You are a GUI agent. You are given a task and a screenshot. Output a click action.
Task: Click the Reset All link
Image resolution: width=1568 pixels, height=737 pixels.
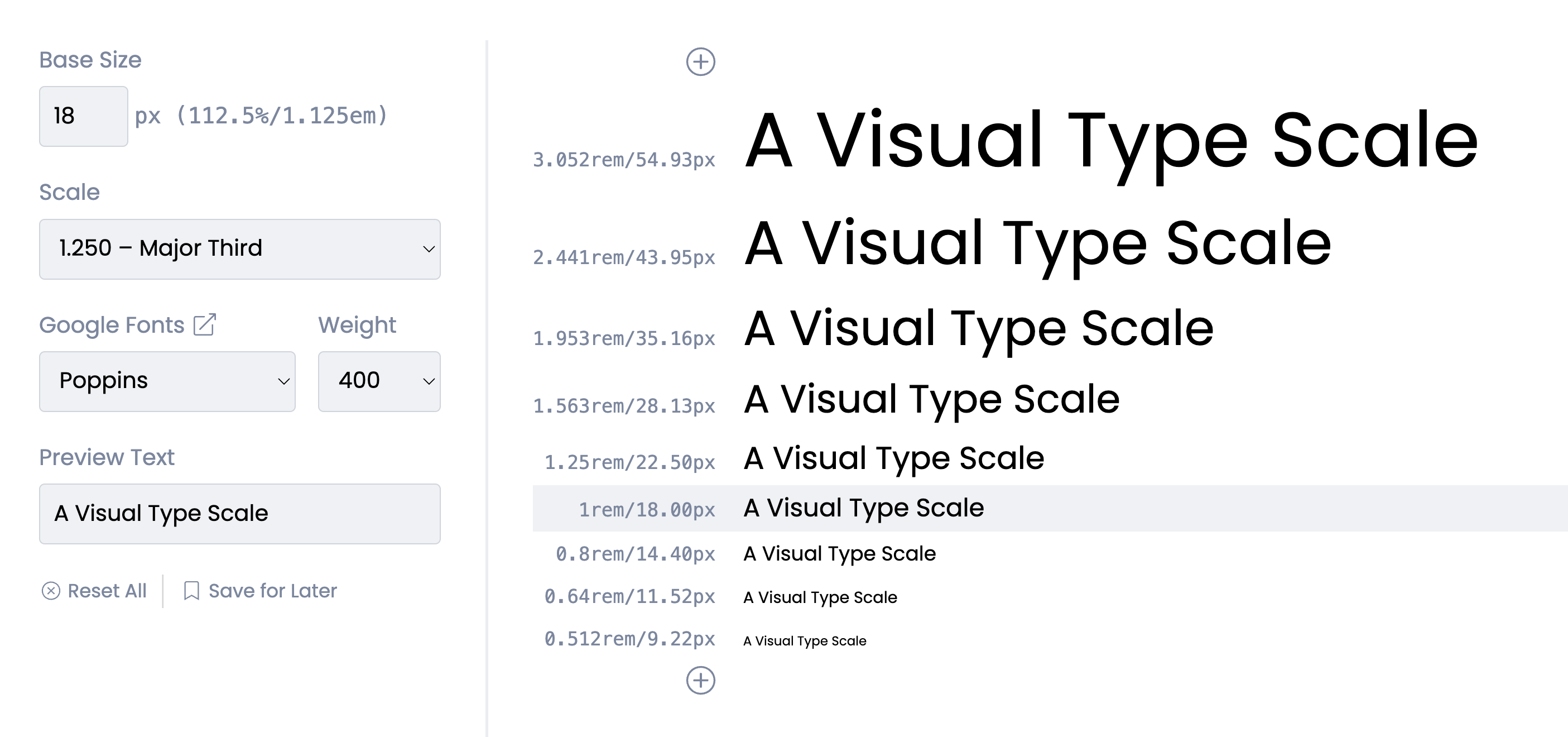click(107, 591)
